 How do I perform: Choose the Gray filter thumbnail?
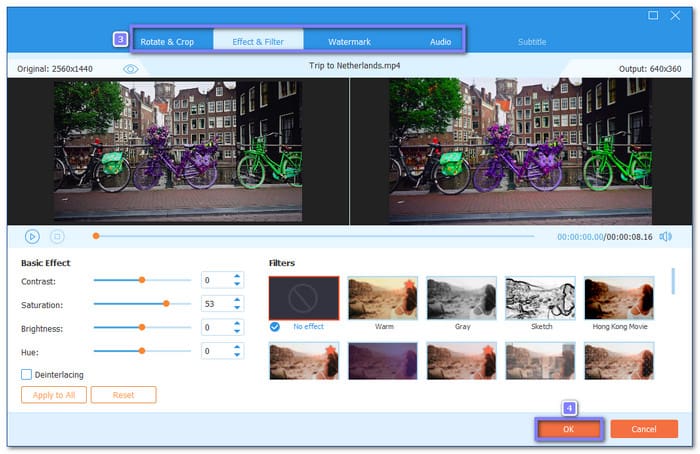(461, 298)
